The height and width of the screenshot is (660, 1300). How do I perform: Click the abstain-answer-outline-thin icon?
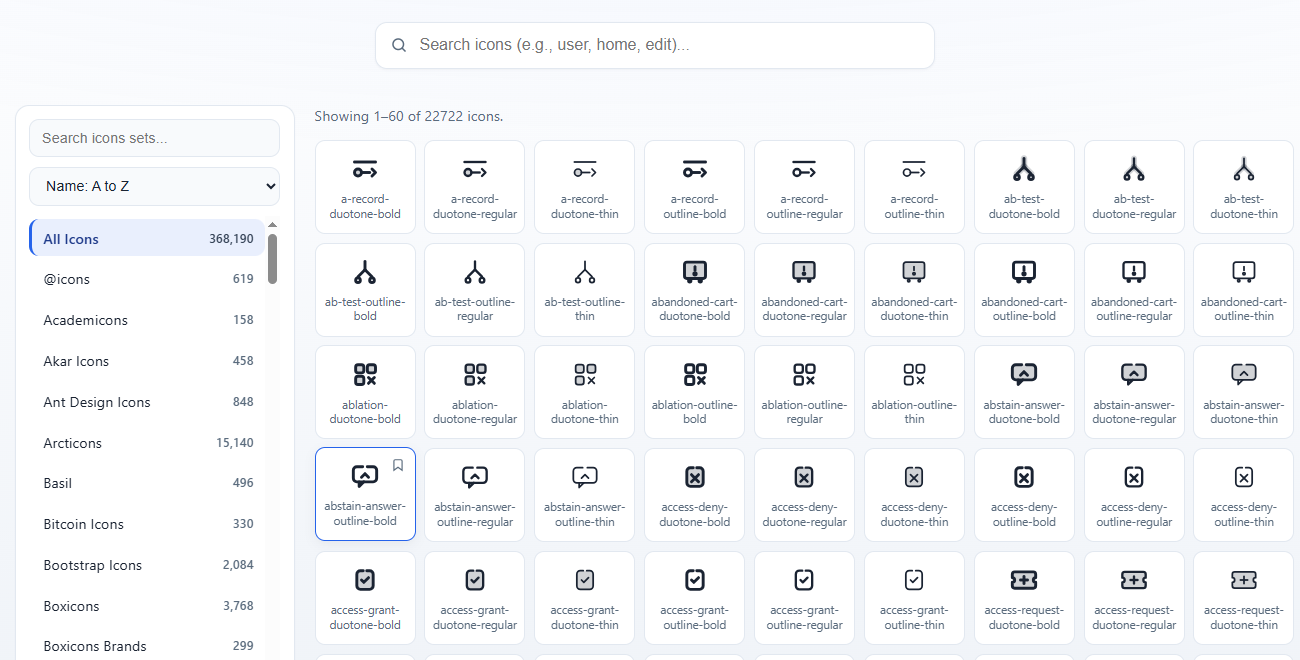pyautogui.click(x=585, y=495)
